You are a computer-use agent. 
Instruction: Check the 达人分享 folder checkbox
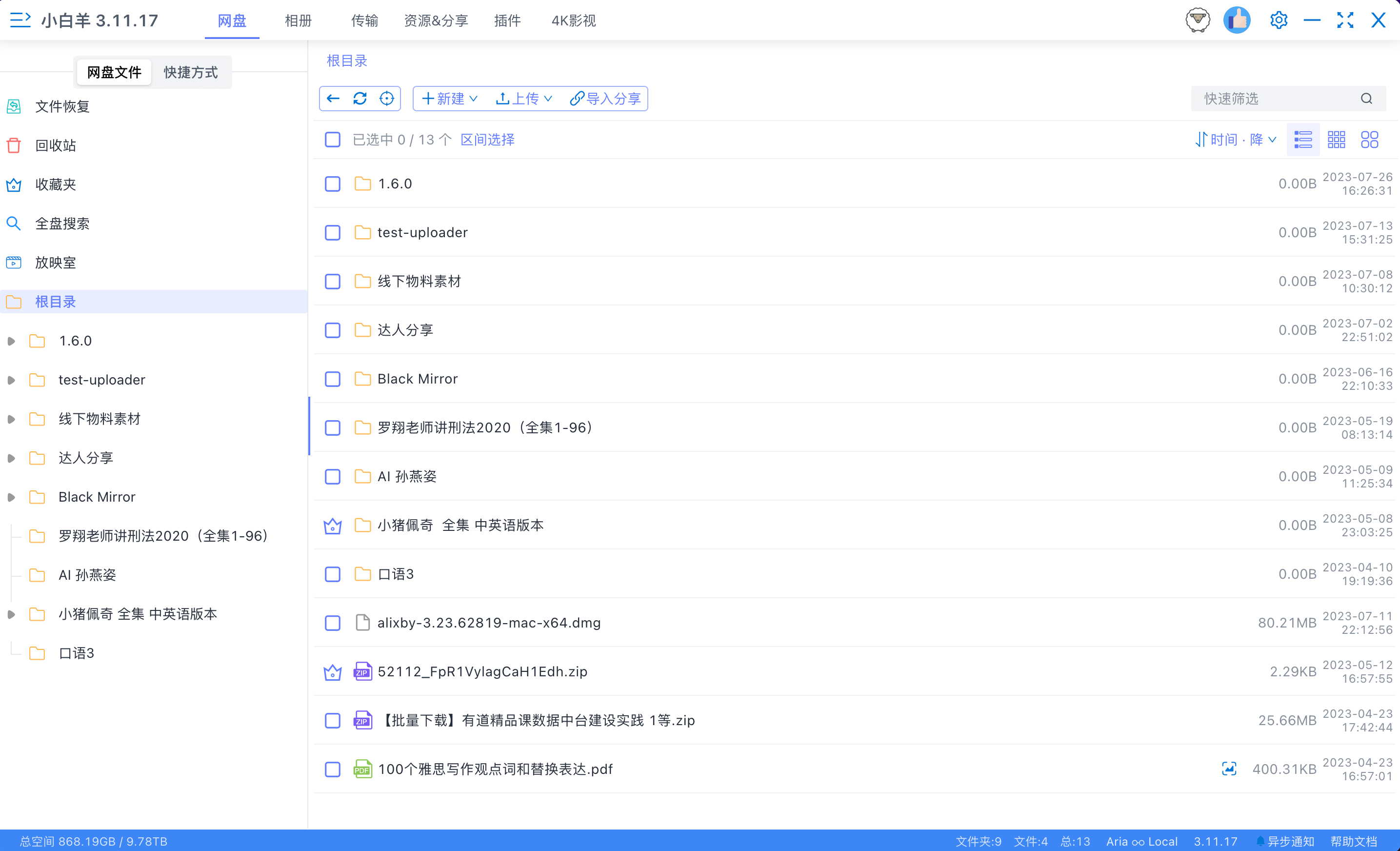[332, 330]
